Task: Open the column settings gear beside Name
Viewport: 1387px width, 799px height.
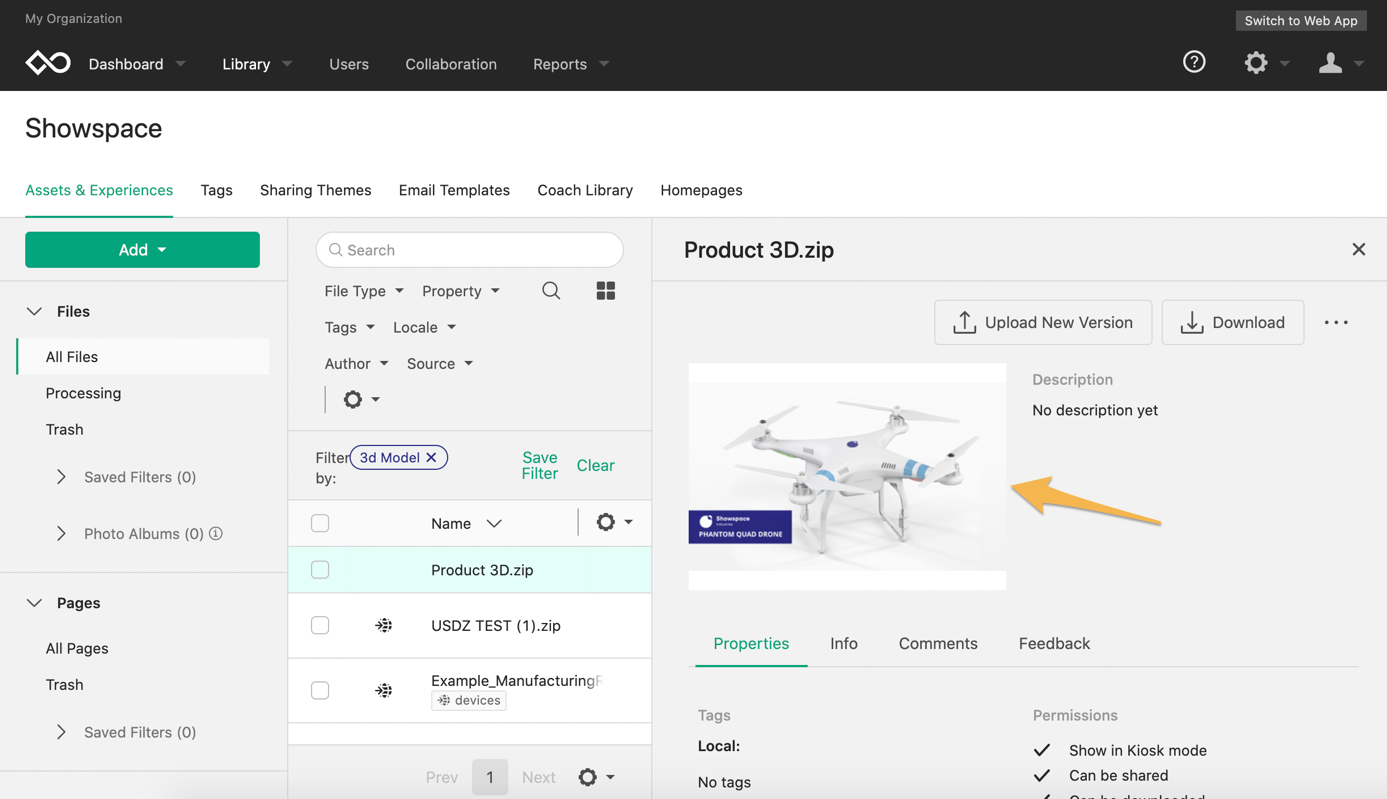Action: pos(606,522)
